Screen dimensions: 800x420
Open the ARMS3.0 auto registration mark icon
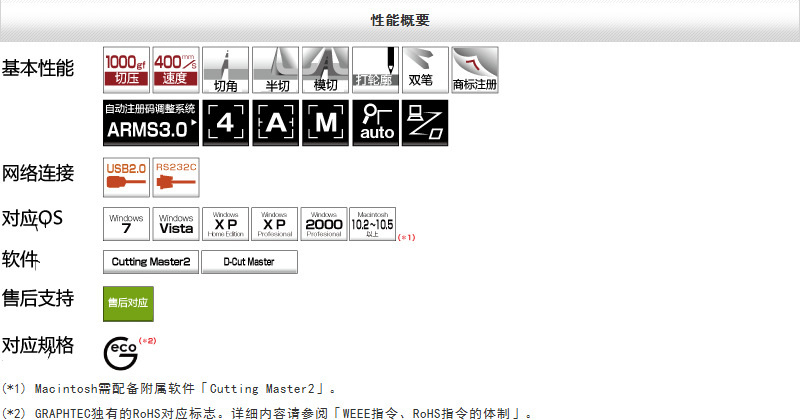[x=151, y=123]
